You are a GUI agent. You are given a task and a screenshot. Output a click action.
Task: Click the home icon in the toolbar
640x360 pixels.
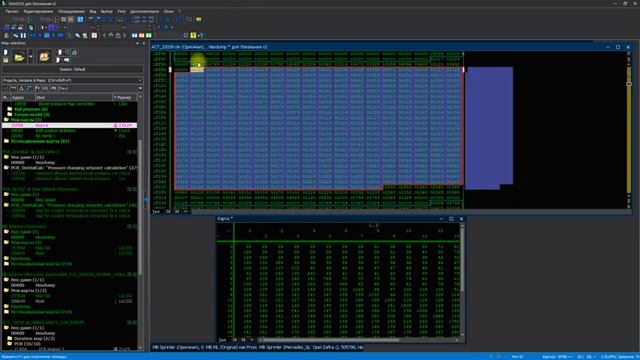(x=118, y=36)
